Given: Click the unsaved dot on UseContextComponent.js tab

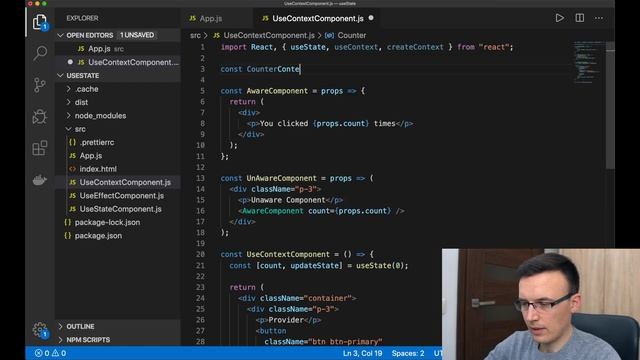Looking at the screenshot, I should [x=371, y=18].
